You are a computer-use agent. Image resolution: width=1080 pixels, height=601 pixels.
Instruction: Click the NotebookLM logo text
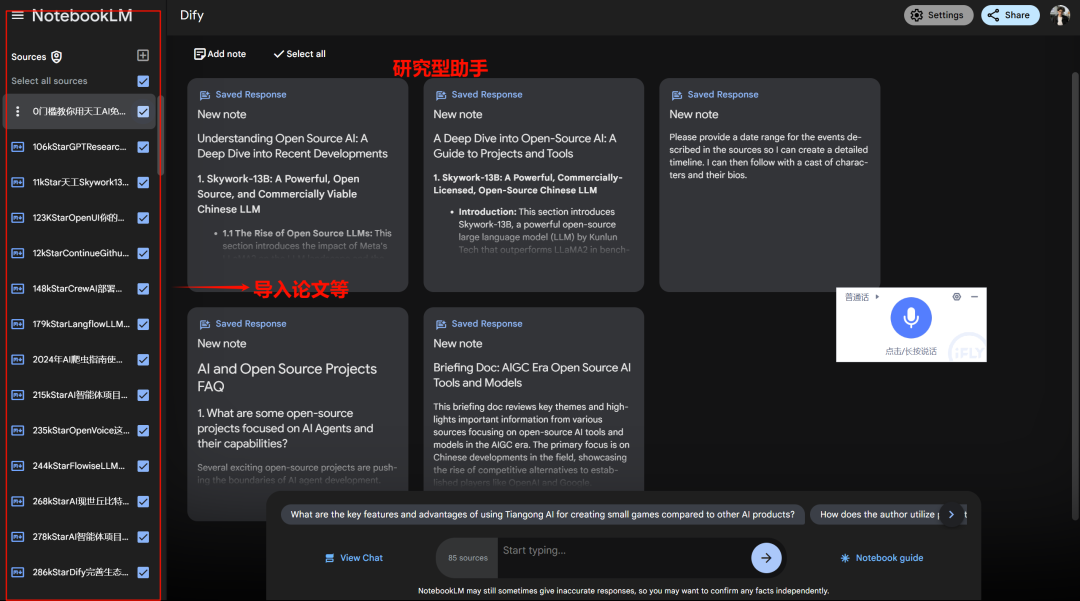pyautogui.click(x=82, y=15)
